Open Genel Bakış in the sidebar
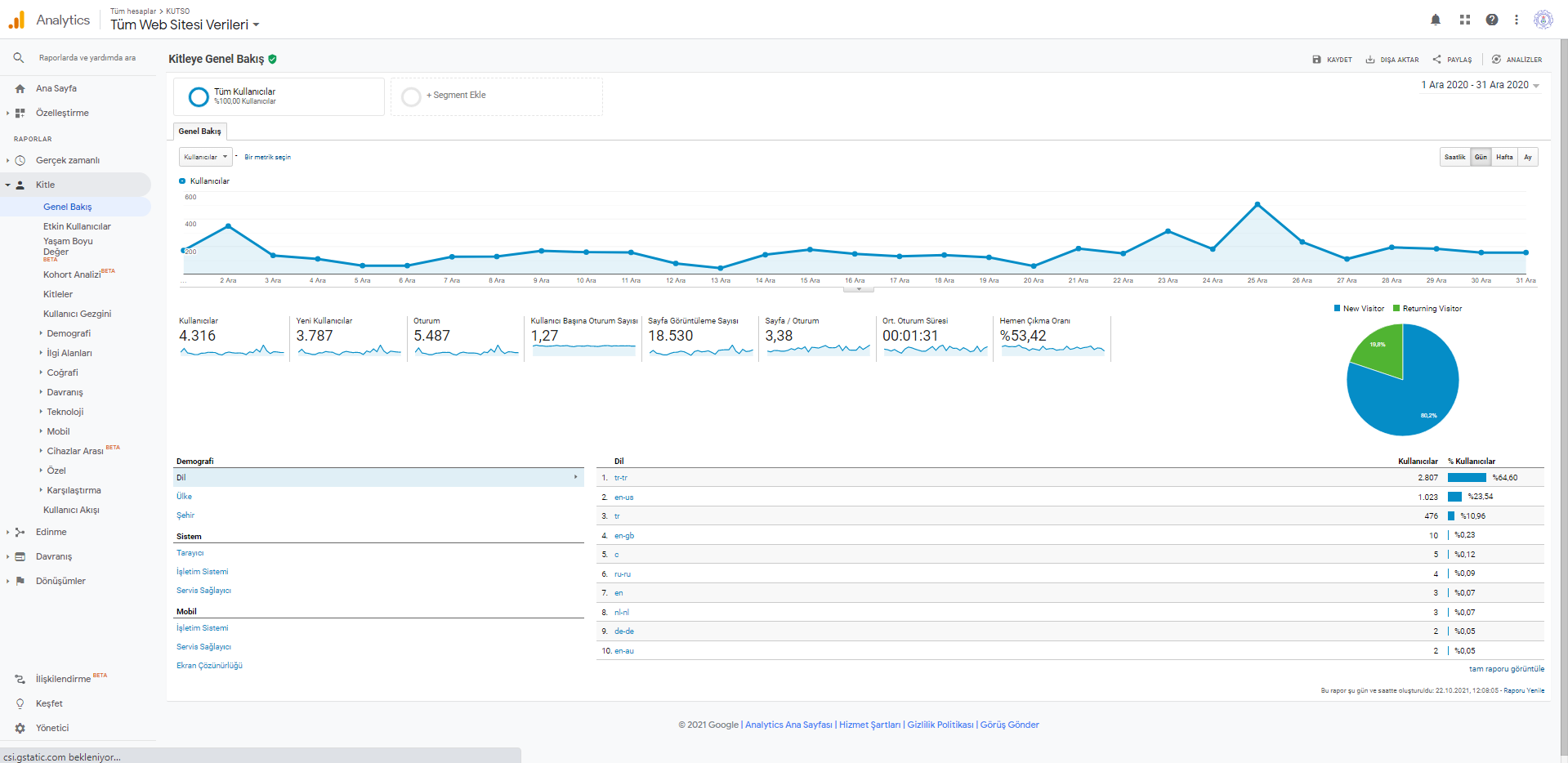This screenshot has width=1568, height=763. click(x=68, y=207)
